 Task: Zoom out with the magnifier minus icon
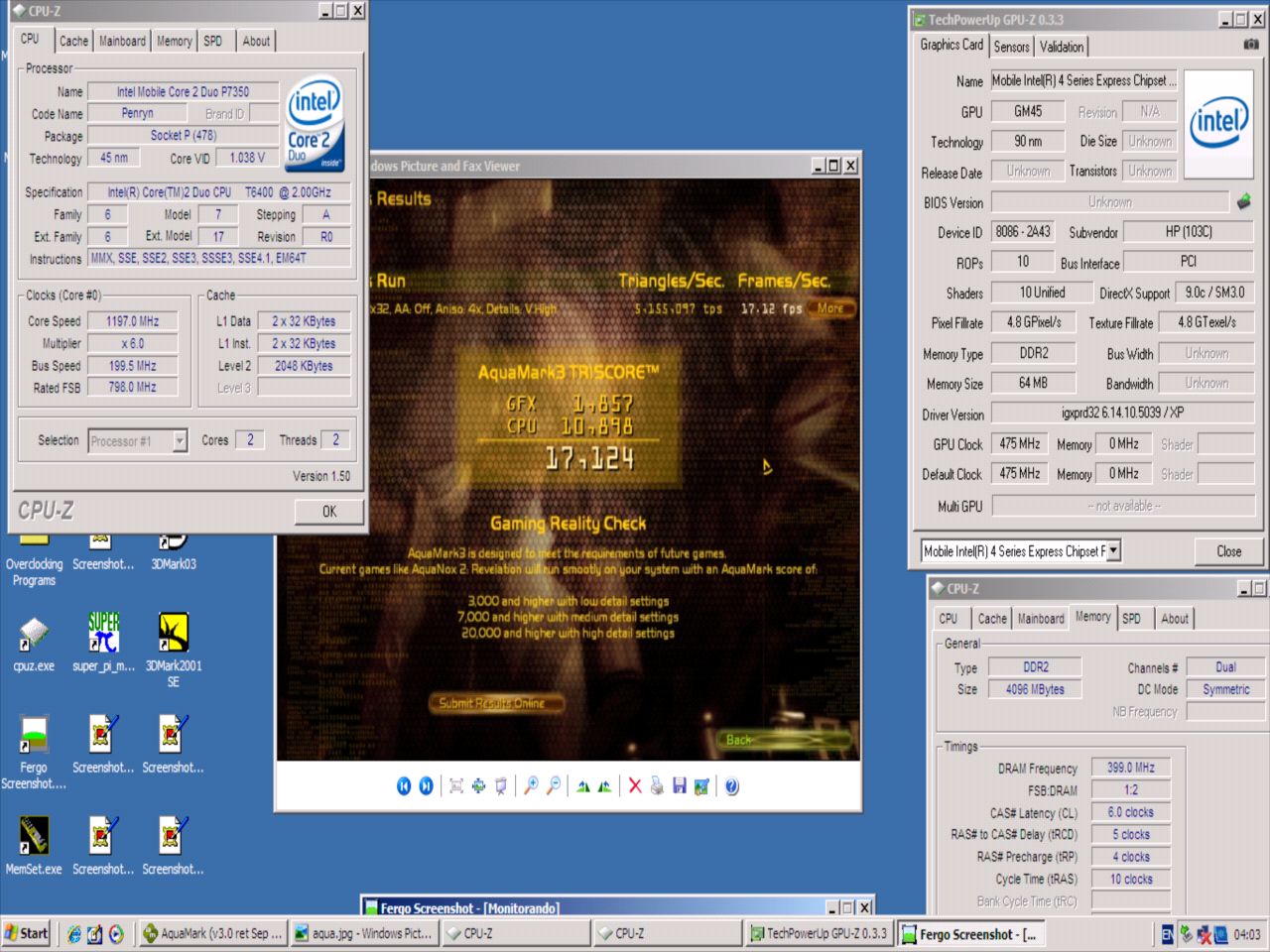click(x=554, y=786)
